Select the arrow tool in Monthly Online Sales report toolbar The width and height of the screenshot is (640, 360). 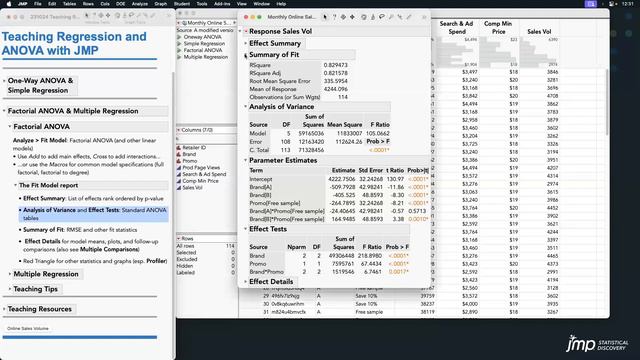tap(325, 17)
